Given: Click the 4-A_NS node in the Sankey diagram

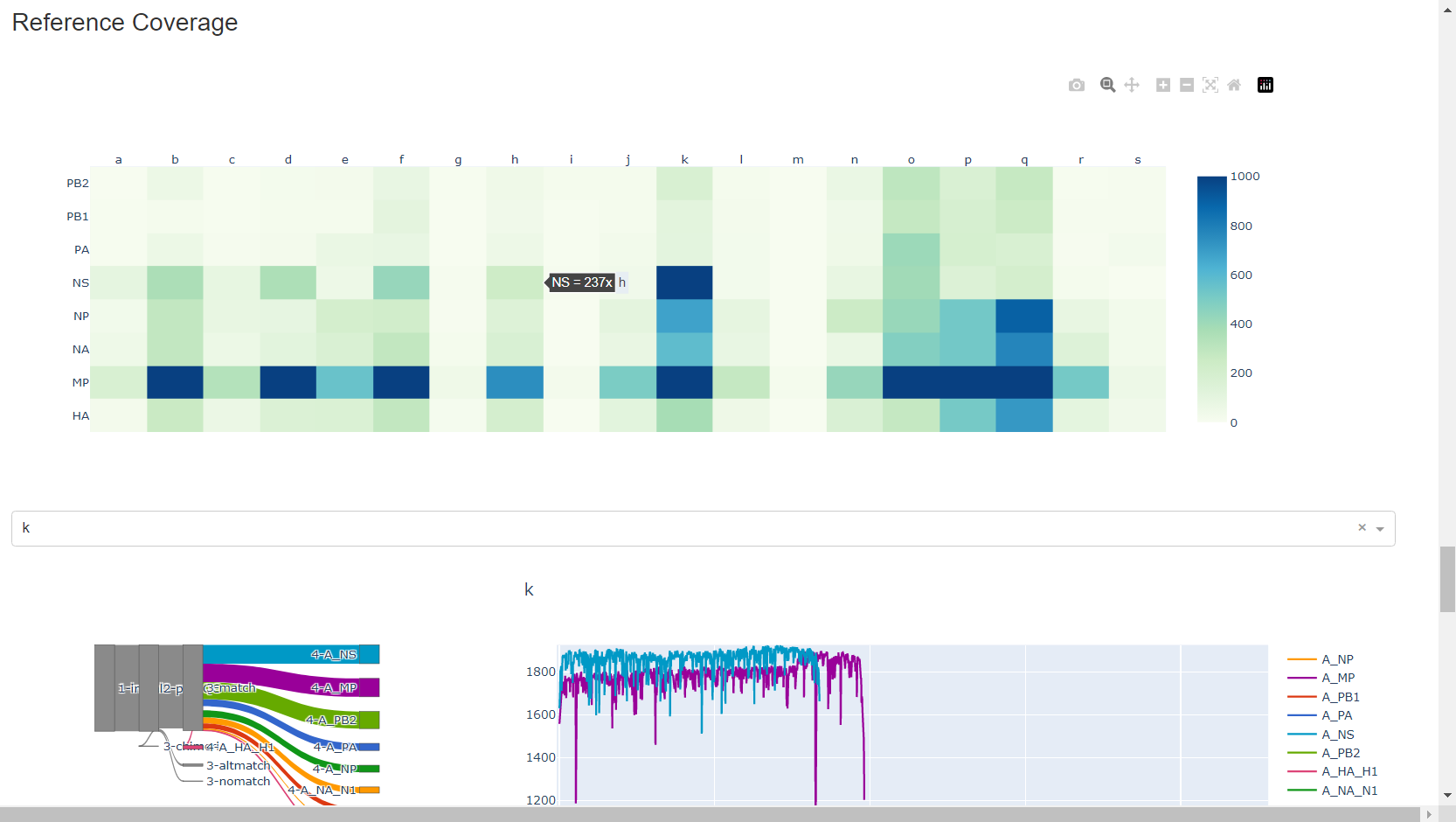Looking at the screenshot, I should 369,654.
